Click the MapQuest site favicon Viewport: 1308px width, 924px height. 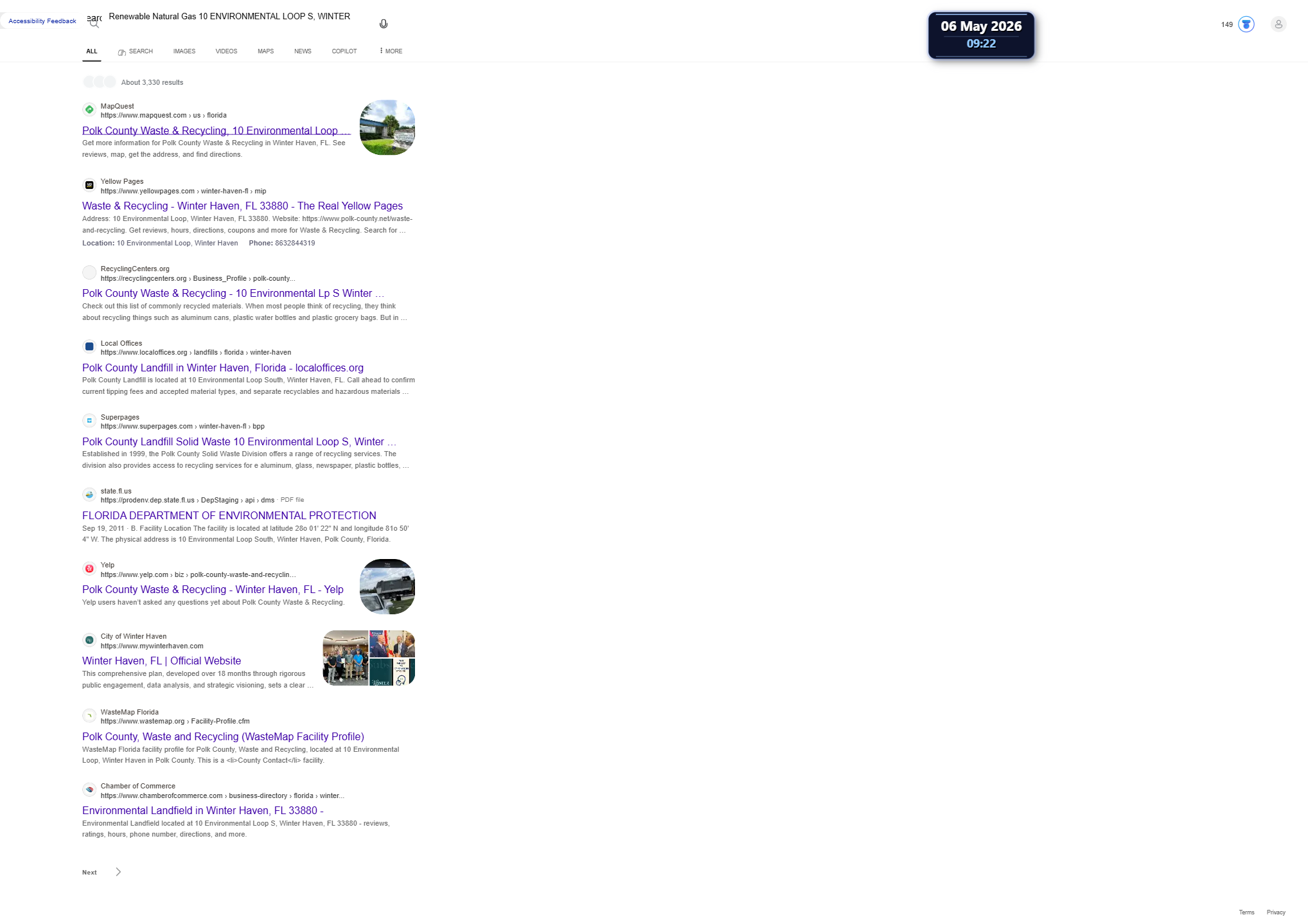pyautogui.click(x=89, y=110)
